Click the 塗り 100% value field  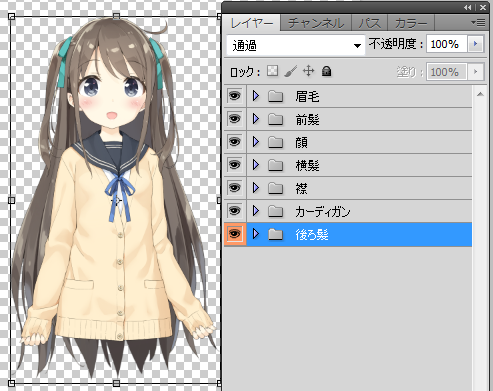(447, 72)
